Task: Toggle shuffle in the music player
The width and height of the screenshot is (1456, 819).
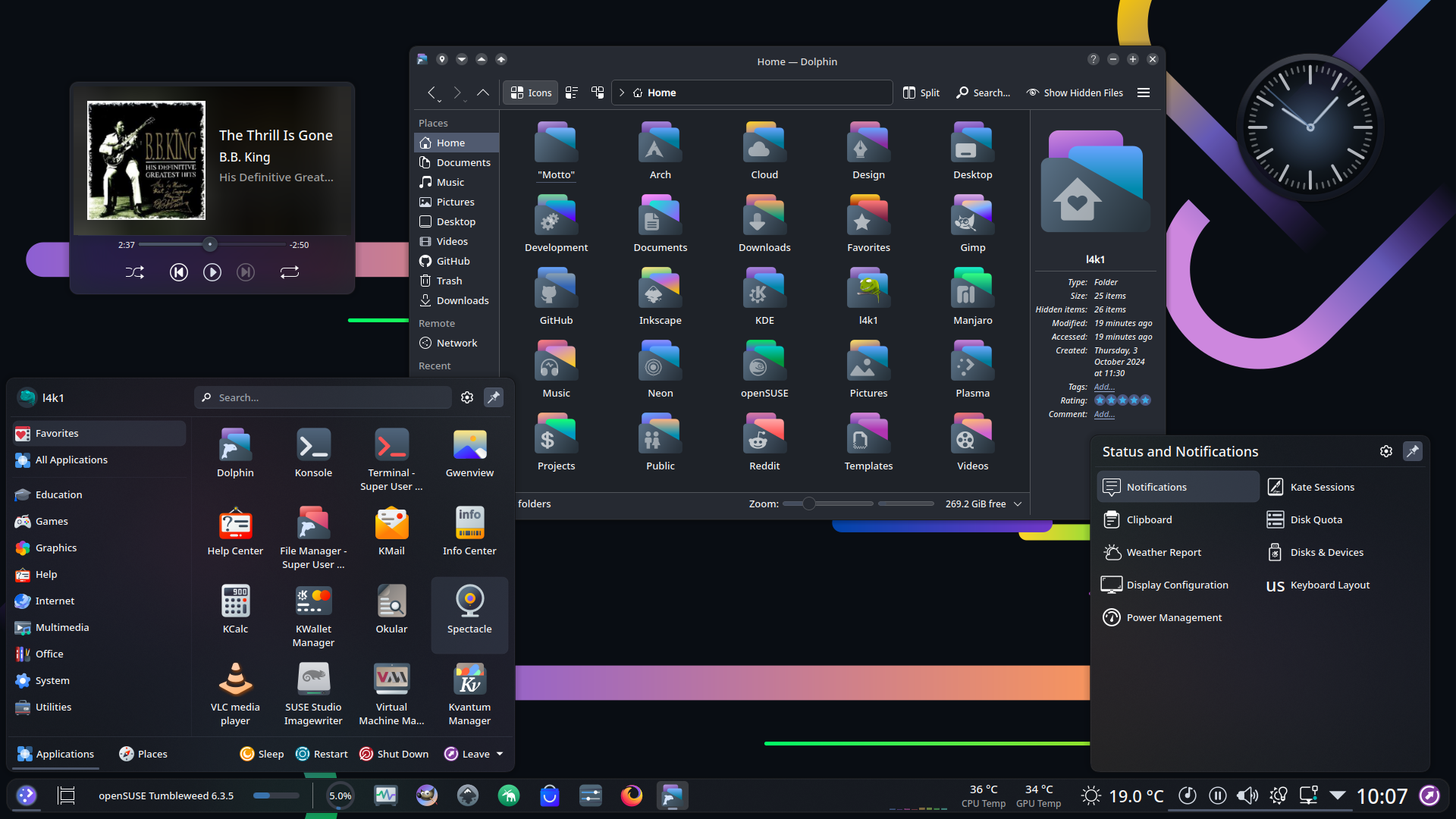Action: tap(135, 272)
